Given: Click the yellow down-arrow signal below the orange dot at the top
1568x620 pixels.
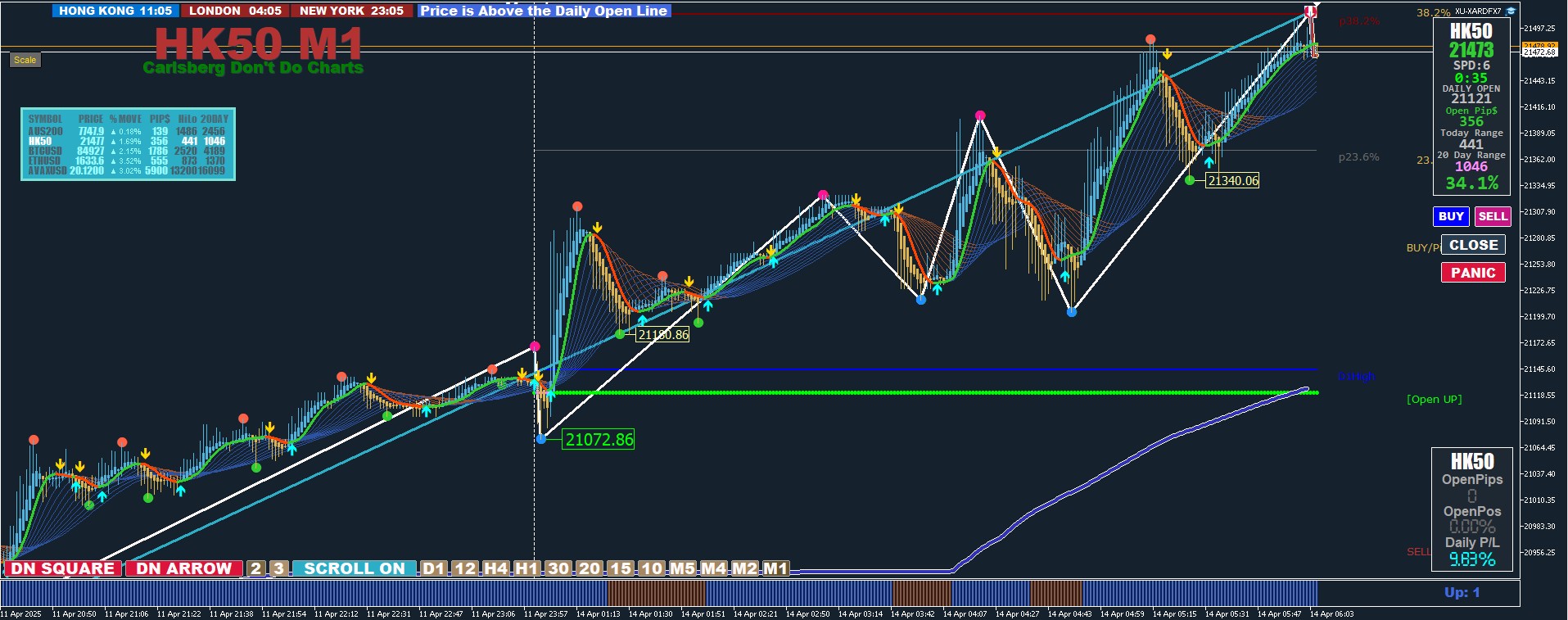Looking at the screenshot, I should click(1167, 54).
